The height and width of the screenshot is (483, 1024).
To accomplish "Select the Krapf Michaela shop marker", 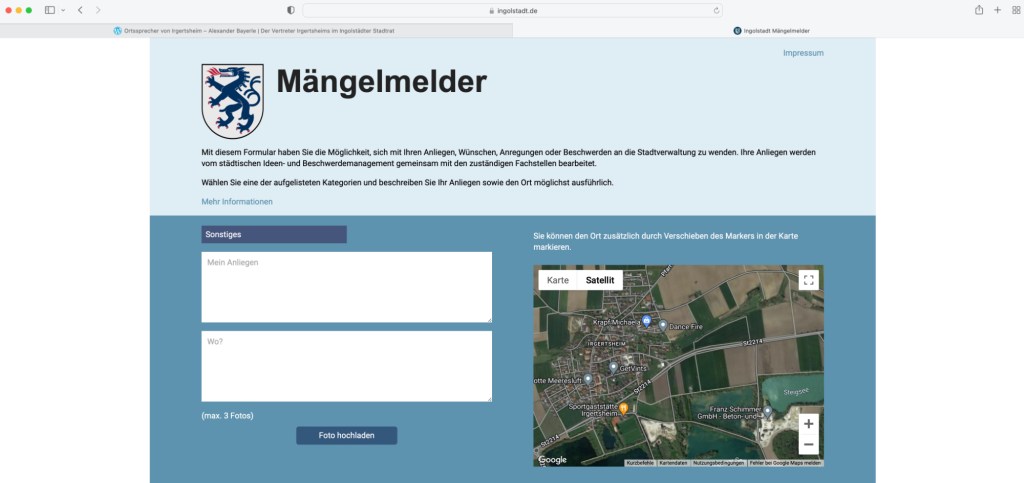I will point(647,321).
